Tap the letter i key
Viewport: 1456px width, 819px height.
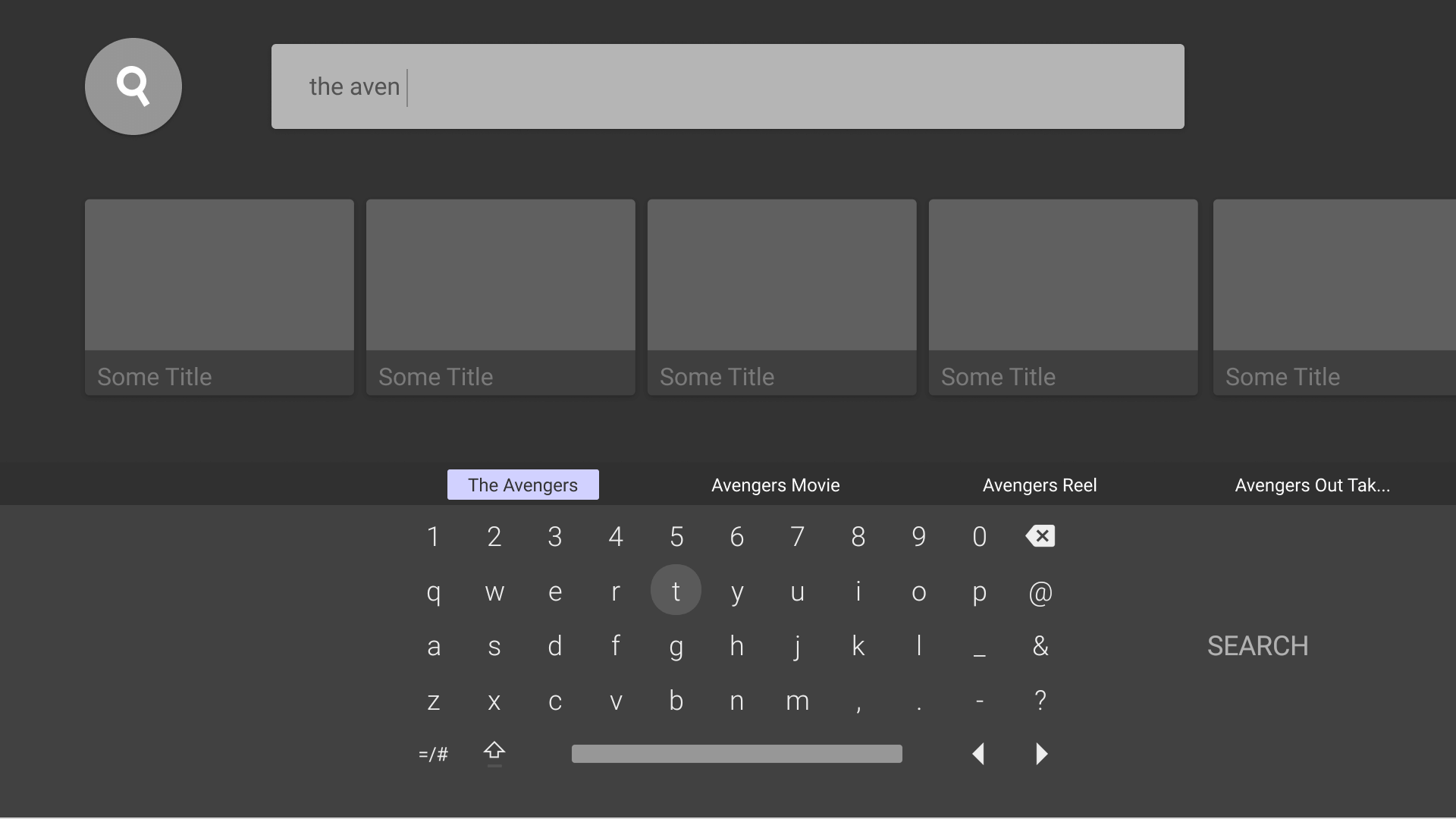[x=858, y=591]
